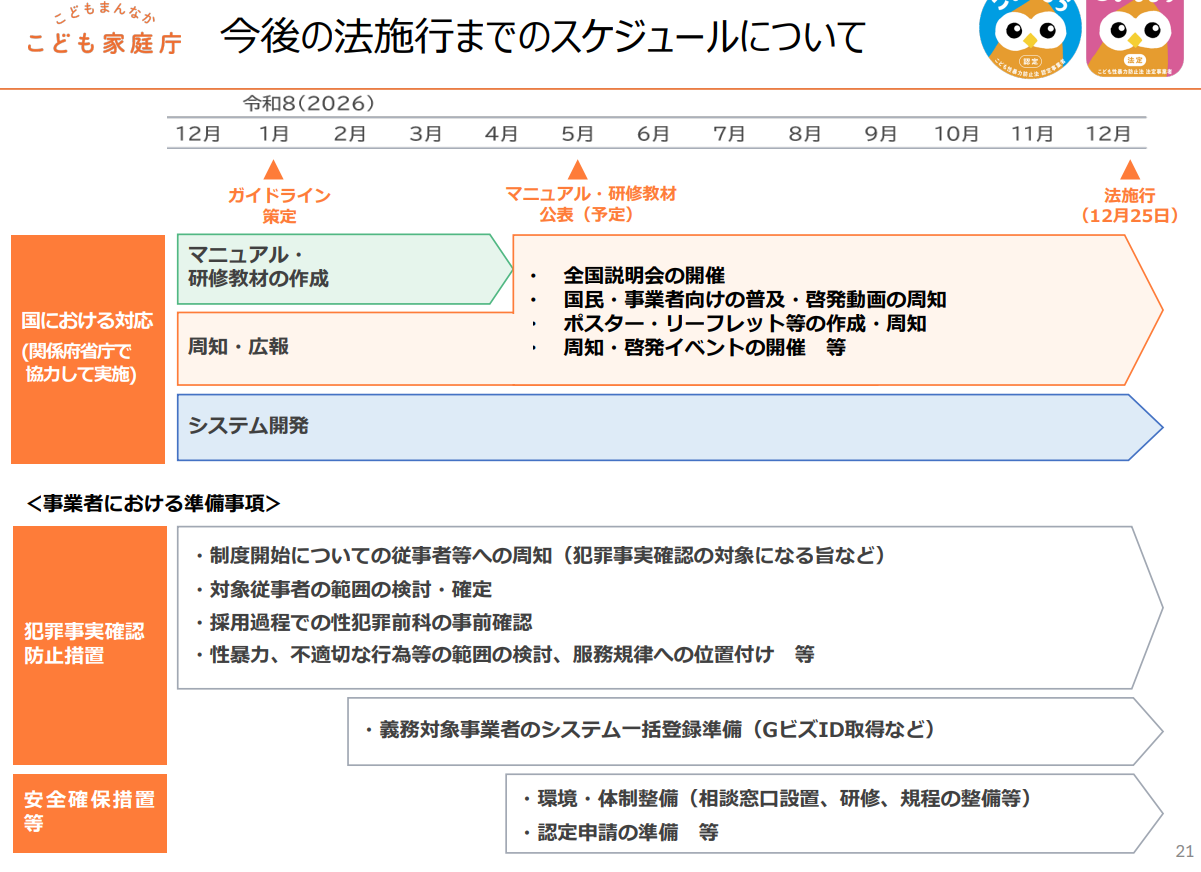This screenshot has width=1201, height=872.
Task: Select the line 認定申請の準備 等
Action: point(619,832)
